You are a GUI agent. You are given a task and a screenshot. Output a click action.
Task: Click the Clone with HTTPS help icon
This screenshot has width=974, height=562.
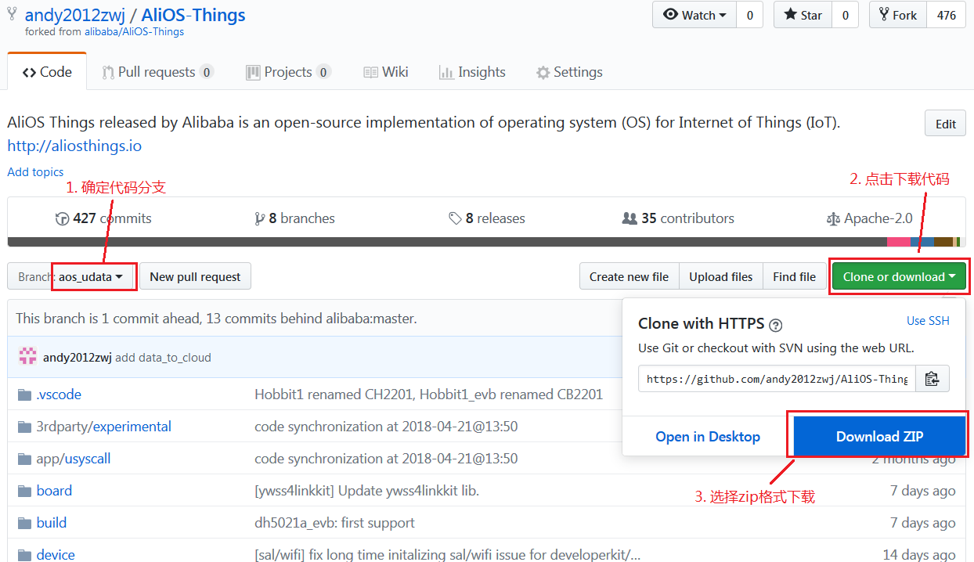tap(775, 325)
